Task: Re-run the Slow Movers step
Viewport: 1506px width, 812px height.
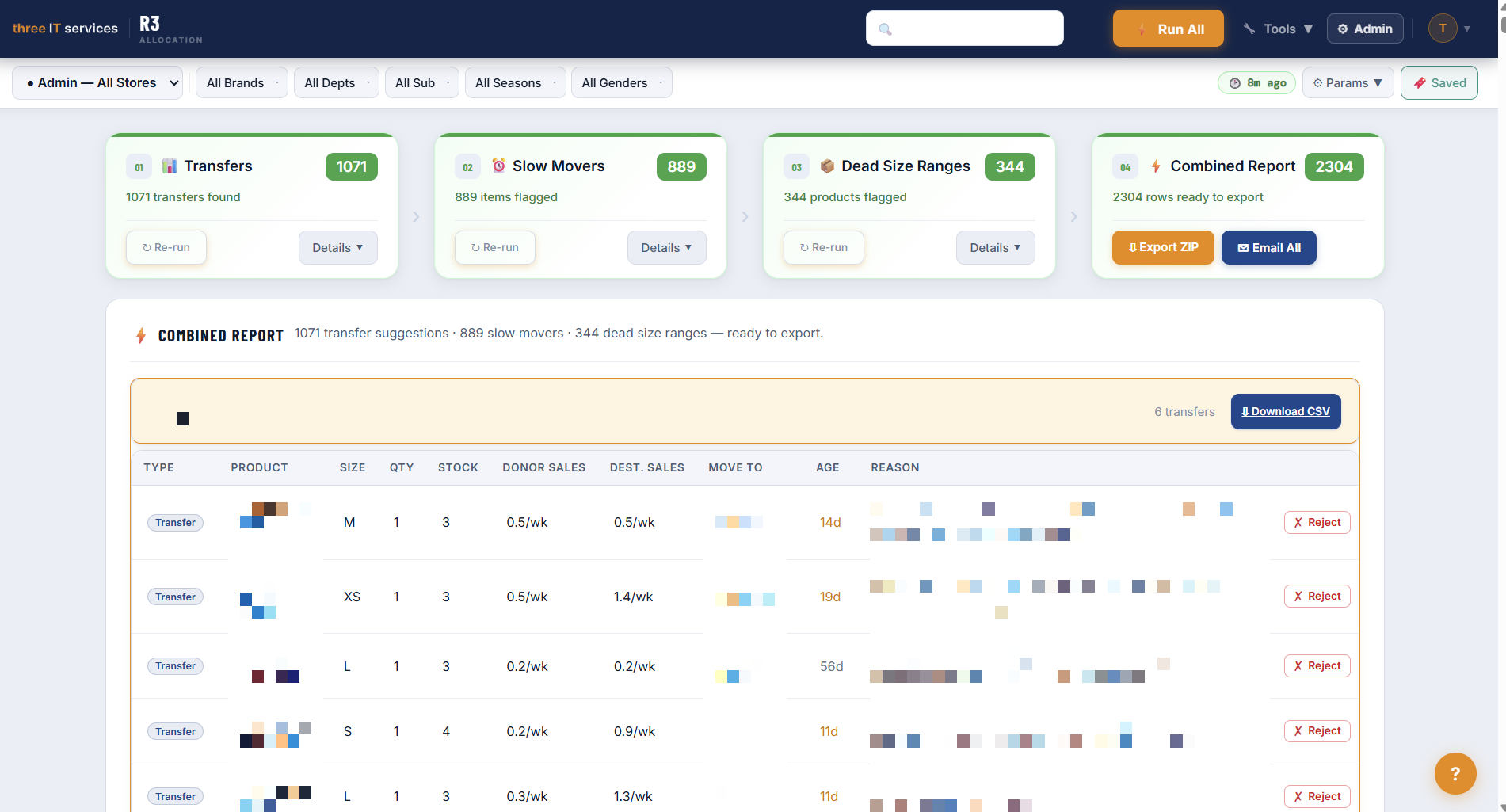Action: tap(495, 247)
